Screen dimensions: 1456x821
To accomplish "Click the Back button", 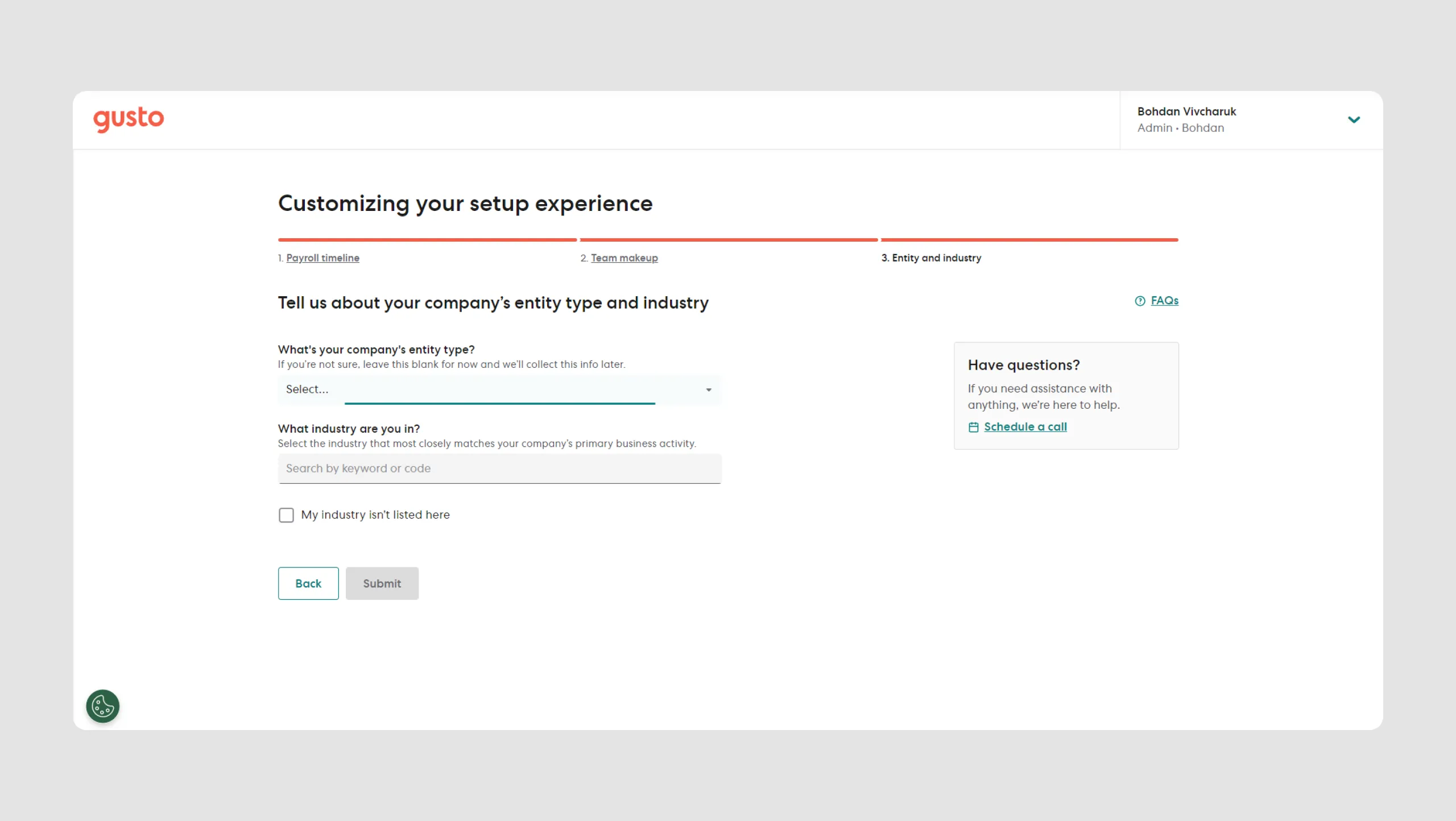I will [308, 583].
